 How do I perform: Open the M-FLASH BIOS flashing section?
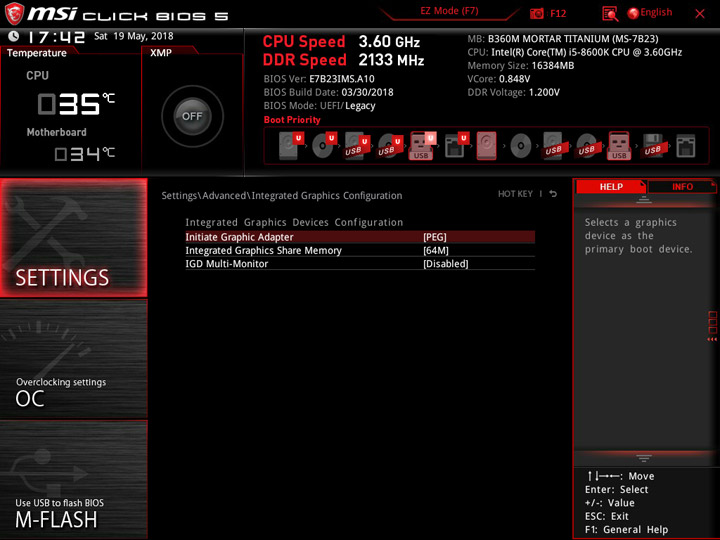(x=73, y=479)
